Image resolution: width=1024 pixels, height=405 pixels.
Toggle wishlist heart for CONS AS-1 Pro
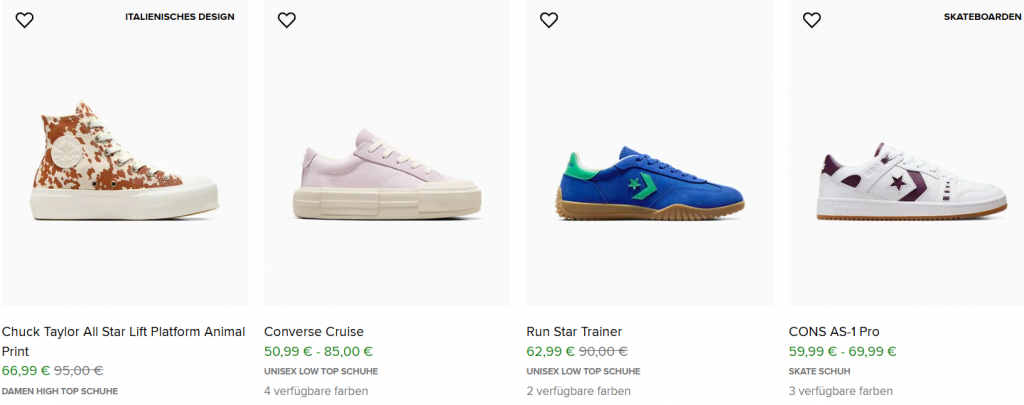point(811,20)
